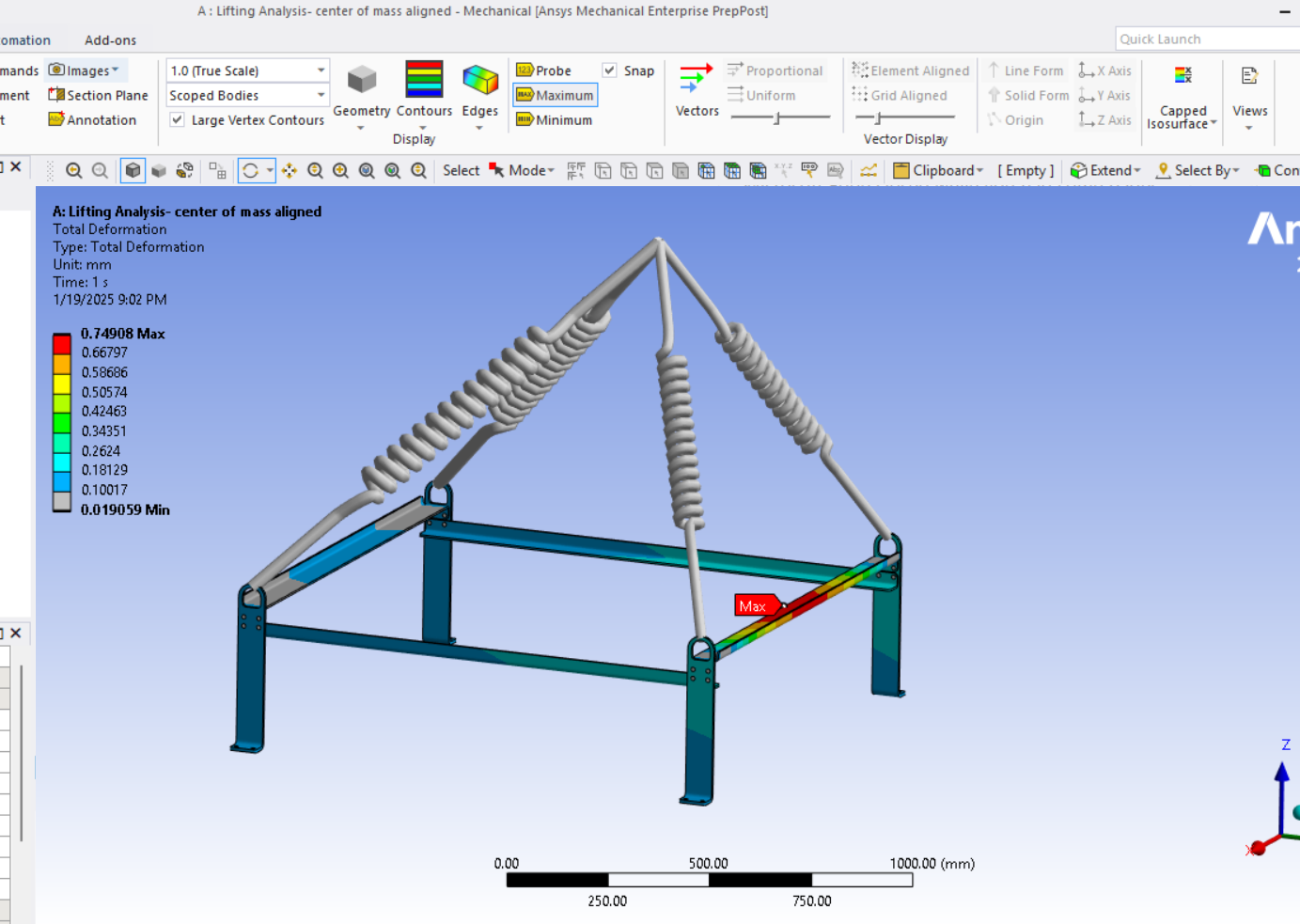The width and height of the screenshot is (1300, 924).
Task: Click the X Axis vector option
Action: (x=1104, y=70)
